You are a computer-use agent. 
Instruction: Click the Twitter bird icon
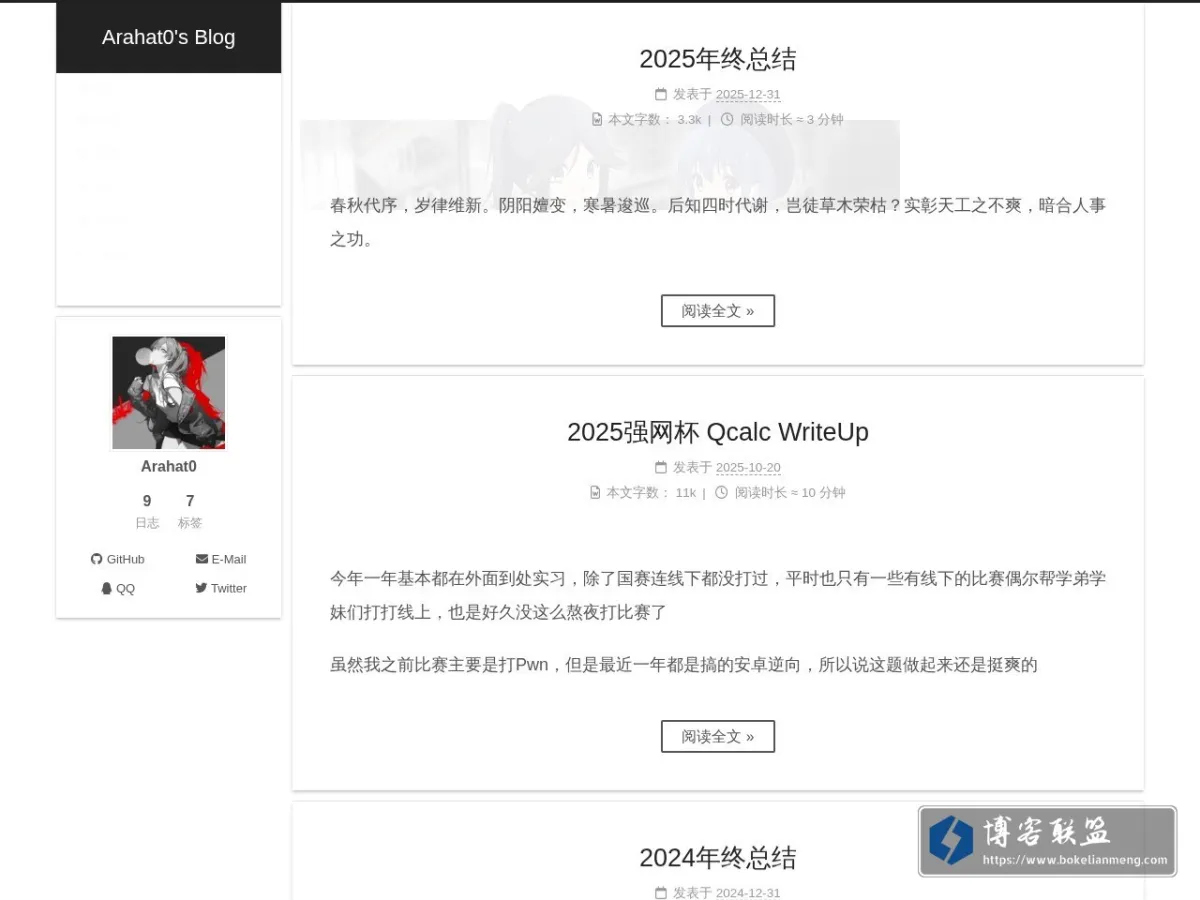click(201, 588)
